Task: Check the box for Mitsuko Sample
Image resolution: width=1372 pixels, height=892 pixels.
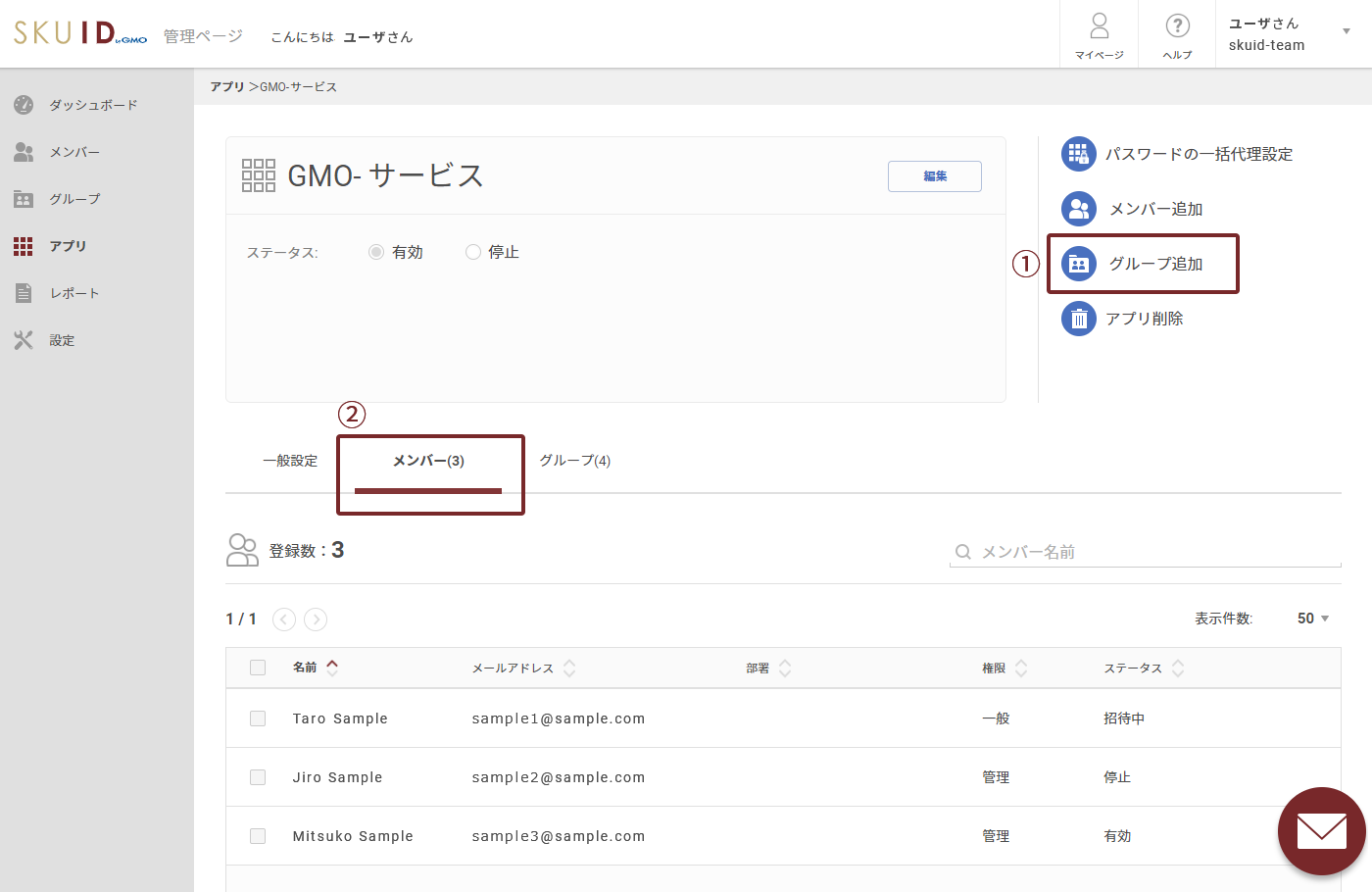Action: tap(258, 836)
